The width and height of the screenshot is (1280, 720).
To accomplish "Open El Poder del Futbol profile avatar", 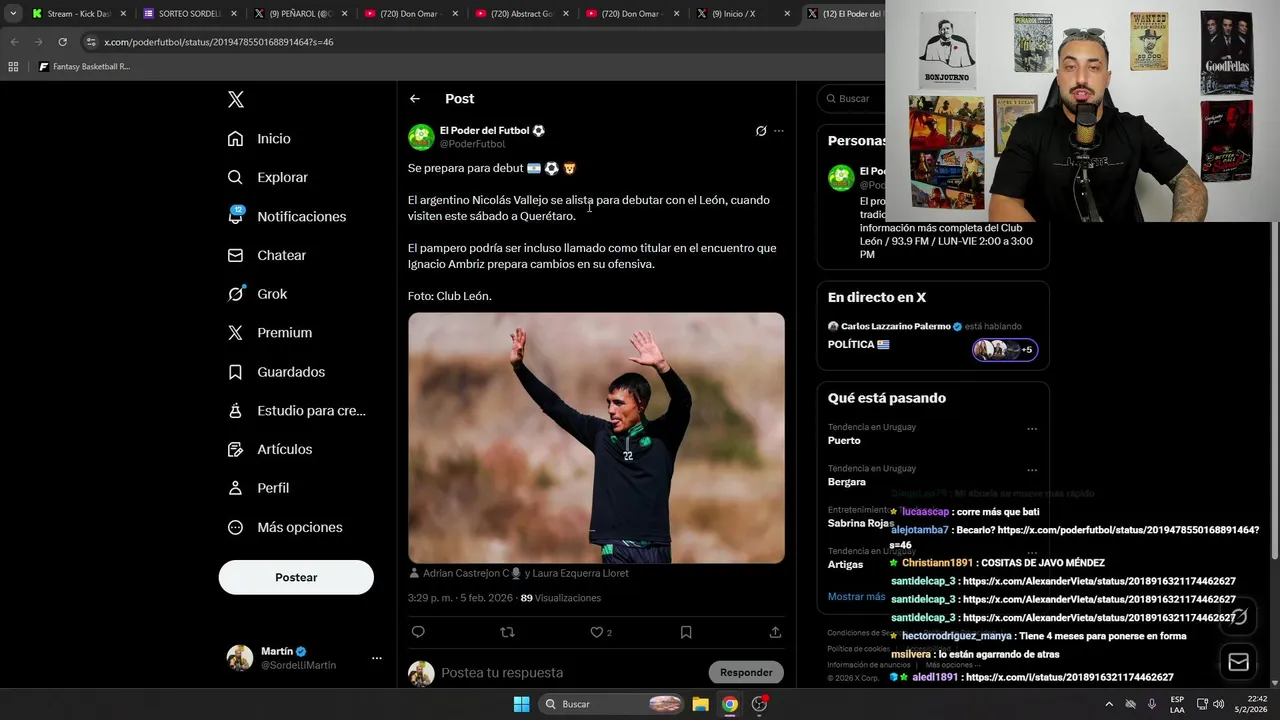I will coord(421,137).
